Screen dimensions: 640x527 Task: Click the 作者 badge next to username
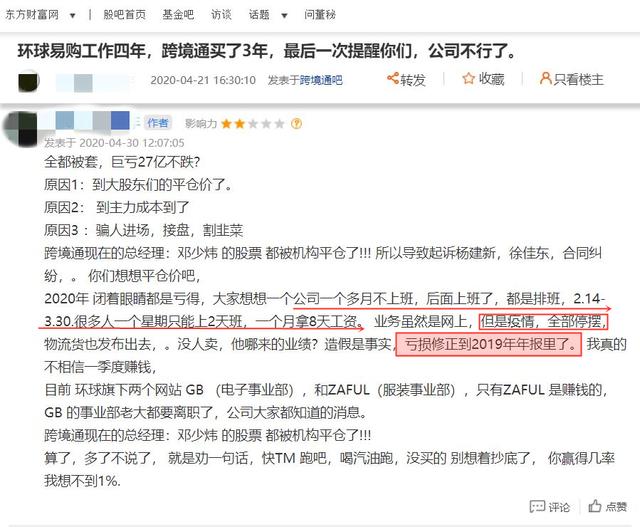(158, 122)
